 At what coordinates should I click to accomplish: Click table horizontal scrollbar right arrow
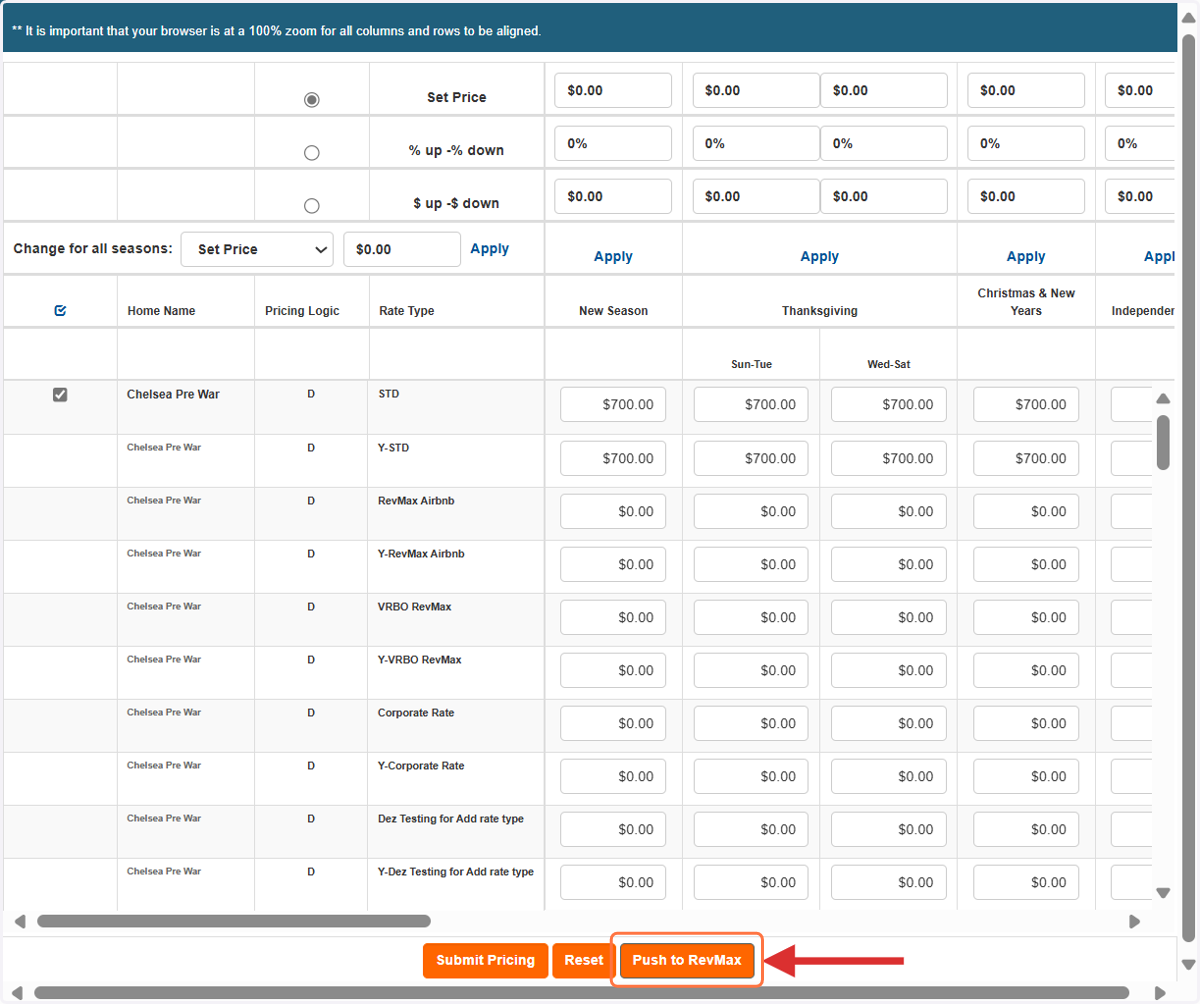tap(1134, 921)
